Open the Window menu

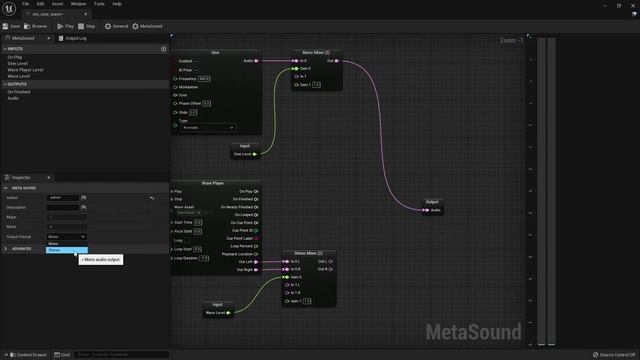coord(78,4)
